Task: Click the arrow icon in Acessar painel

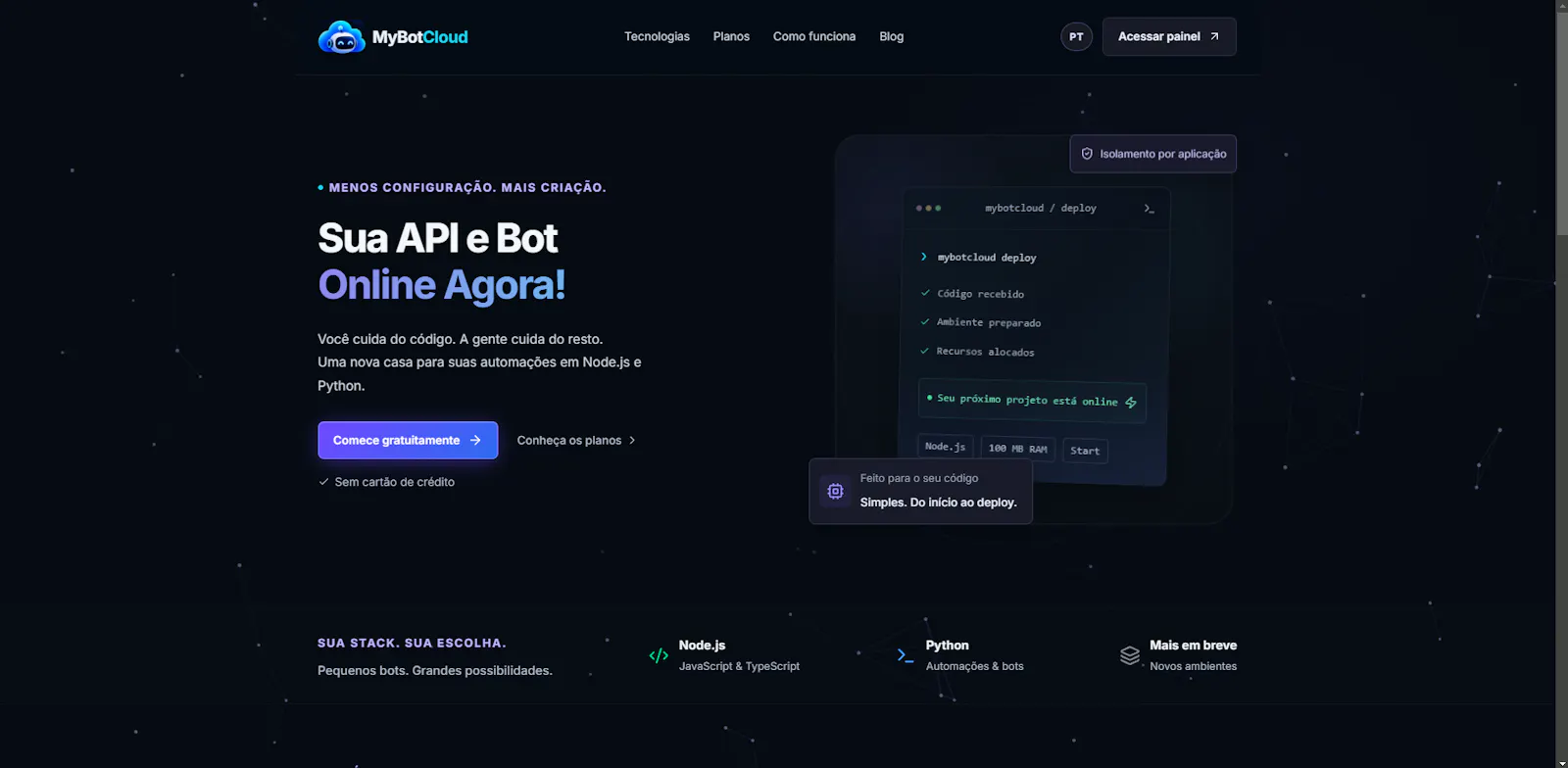Action: [1214, 36]
